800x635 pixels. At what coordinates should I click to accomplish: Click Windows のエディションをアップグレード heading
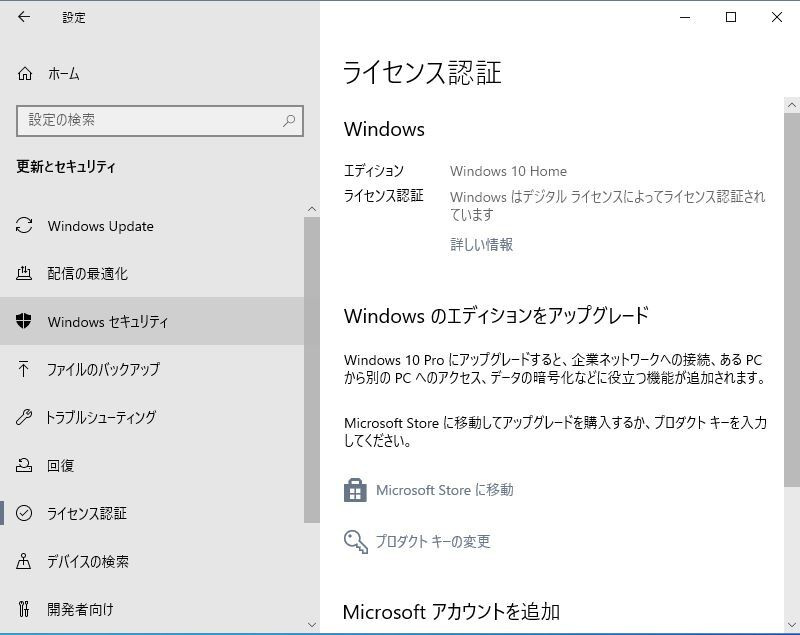pos(496,316)
